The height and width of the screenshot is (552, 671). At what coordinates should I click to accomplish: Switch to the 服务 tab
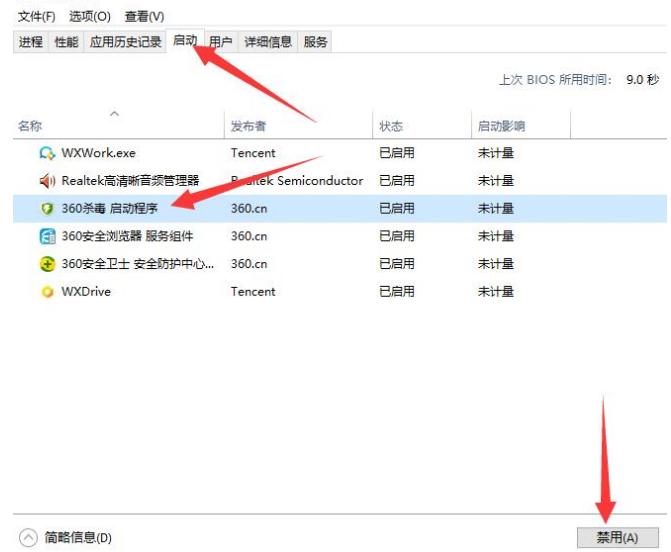click(x=315, y=42)
